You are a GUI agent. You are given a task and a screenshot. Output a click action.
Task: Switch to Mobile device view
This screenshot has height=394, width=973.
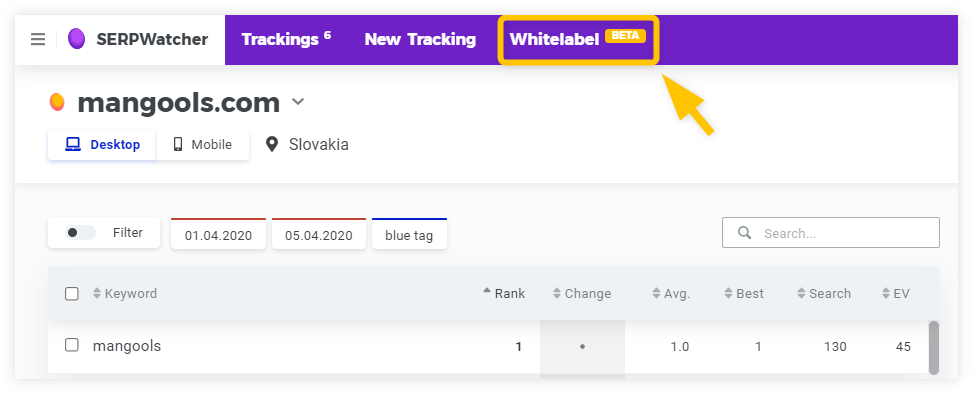tap(202, 145)
